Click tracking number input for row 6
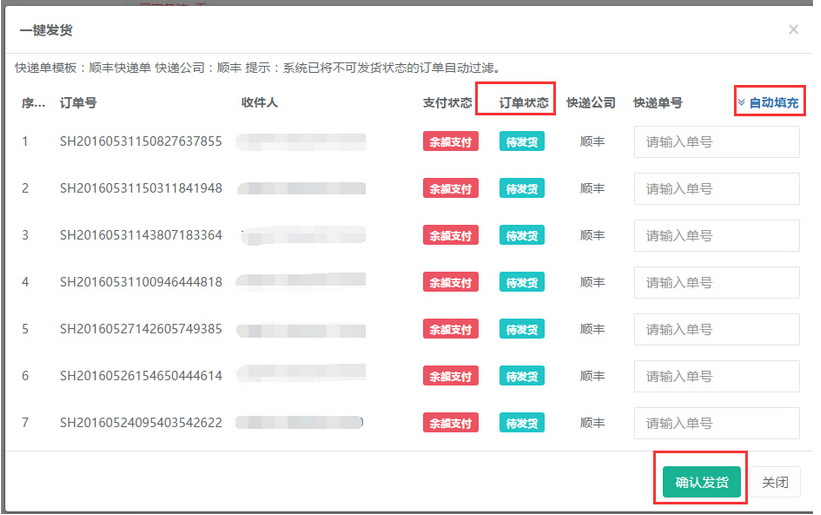Screen dimensions: 821x515 tap(716, 376)
